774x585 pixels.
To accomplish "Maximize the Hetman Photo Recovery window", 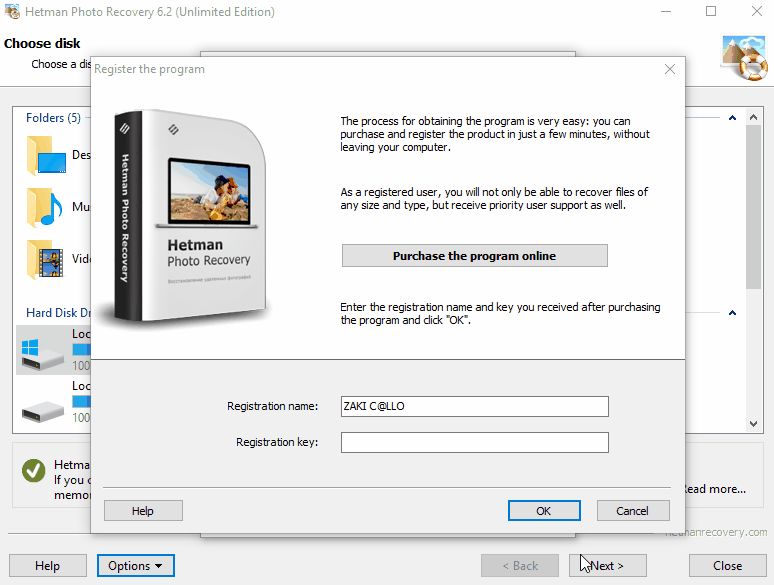I will 711,11.
